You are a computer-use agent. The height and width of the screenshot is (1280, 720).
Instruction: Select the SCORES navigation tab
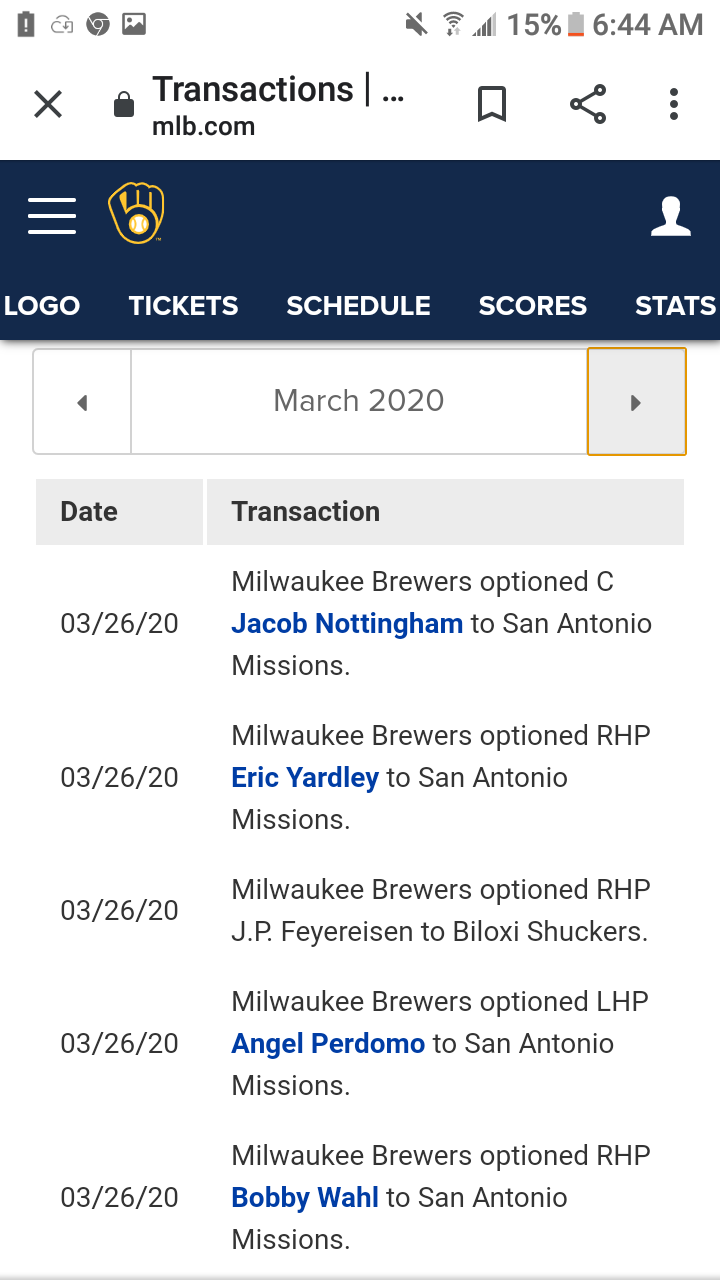pyautogui.click(x=533, y=306)
